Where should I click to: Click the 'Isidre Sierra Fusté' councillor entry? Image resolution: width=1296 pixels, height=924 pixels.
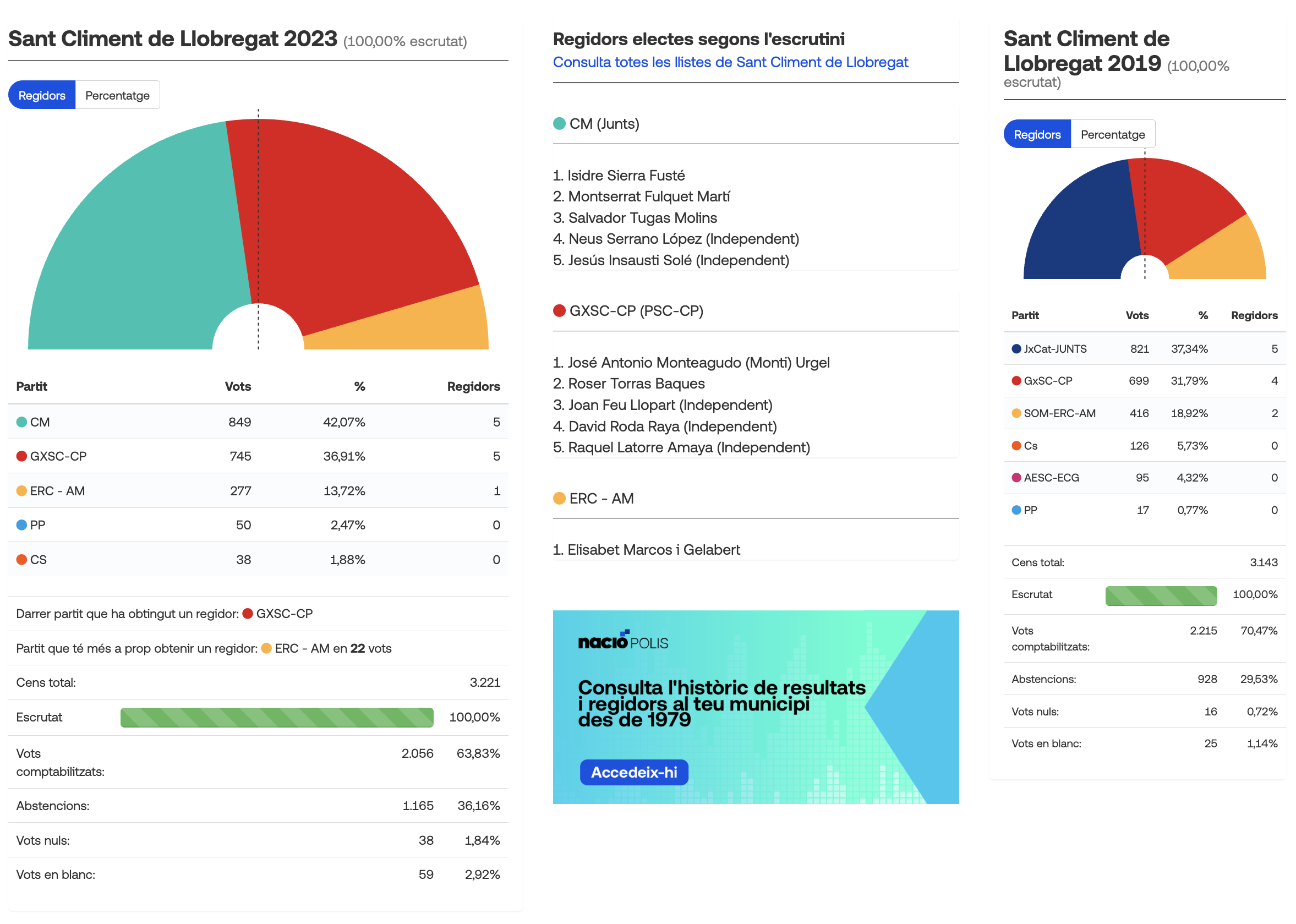(x=619, y=175)
